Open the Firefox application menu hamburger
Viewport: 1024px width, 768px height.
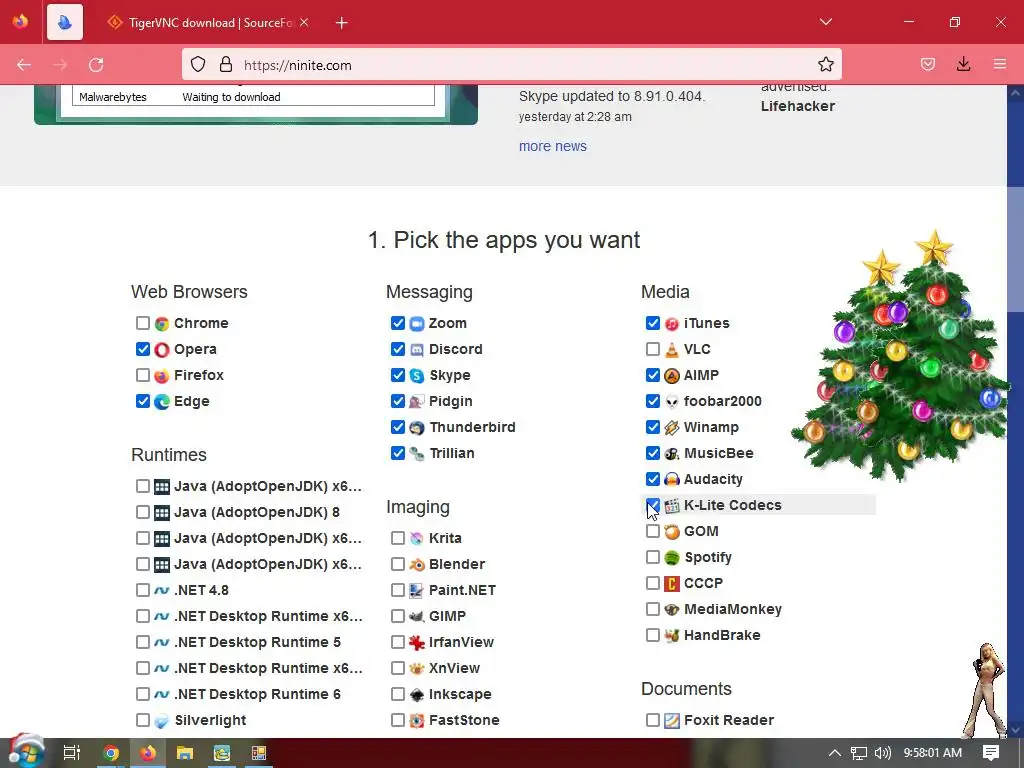(x=1000, y=64)
